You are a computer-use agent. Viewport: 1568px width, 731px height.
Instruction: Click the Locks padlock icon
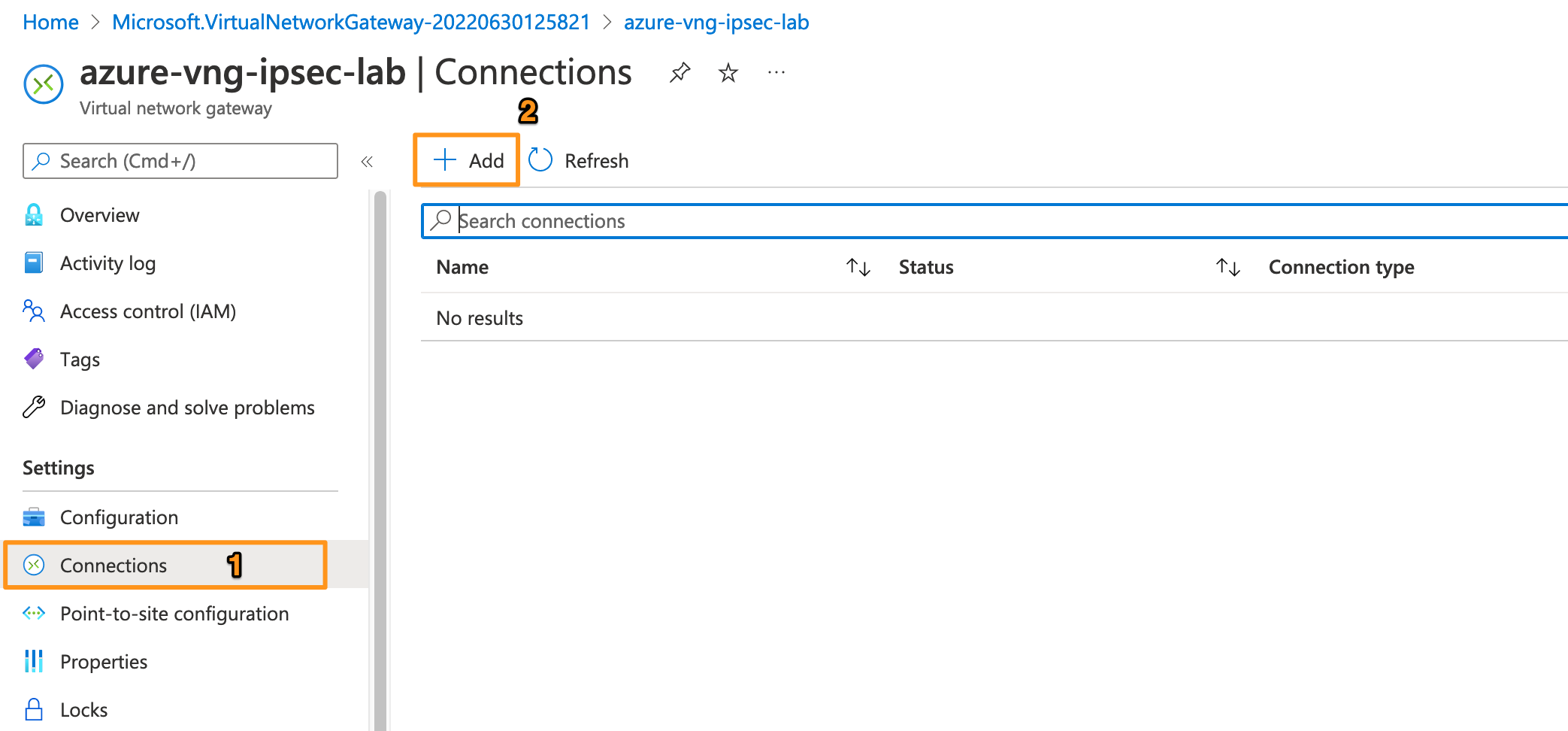tap(34, 709)
